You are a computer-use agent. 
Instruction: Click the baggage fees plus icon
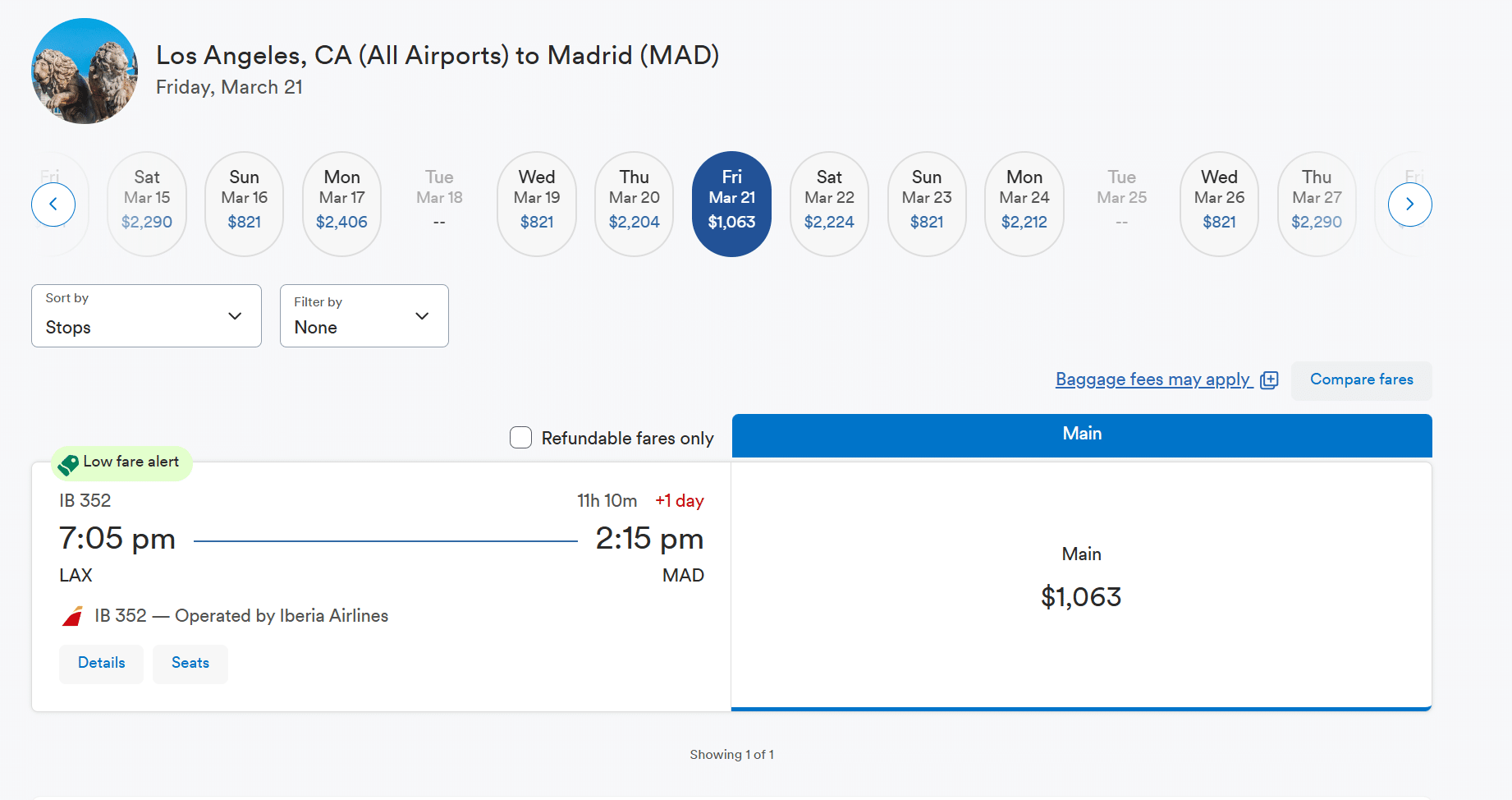[x=1269, y=380]
